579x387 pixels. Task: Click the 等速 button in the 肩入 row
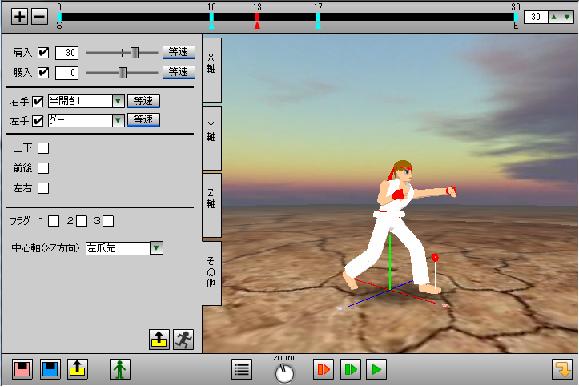click(179, 52)
